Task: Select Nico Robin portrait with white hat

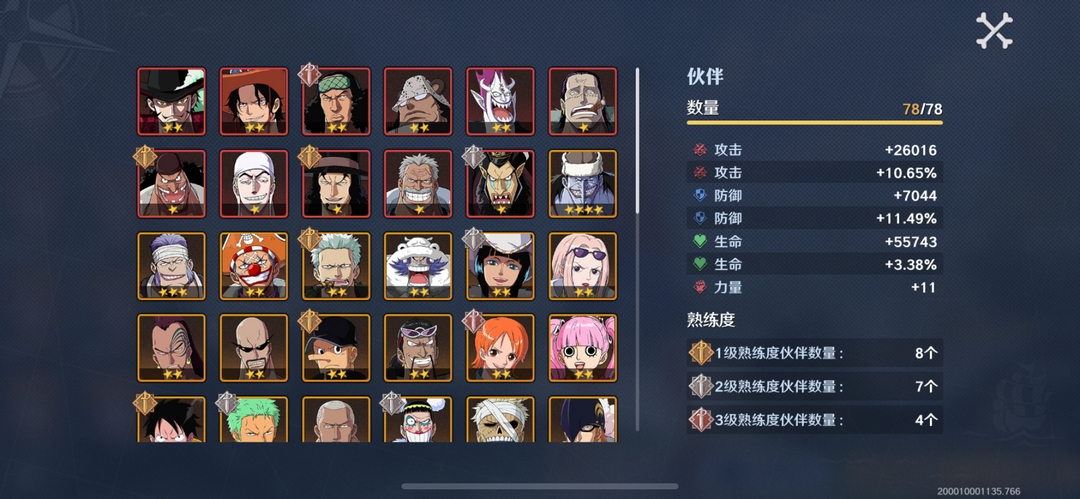Action: tap(500, 266)
